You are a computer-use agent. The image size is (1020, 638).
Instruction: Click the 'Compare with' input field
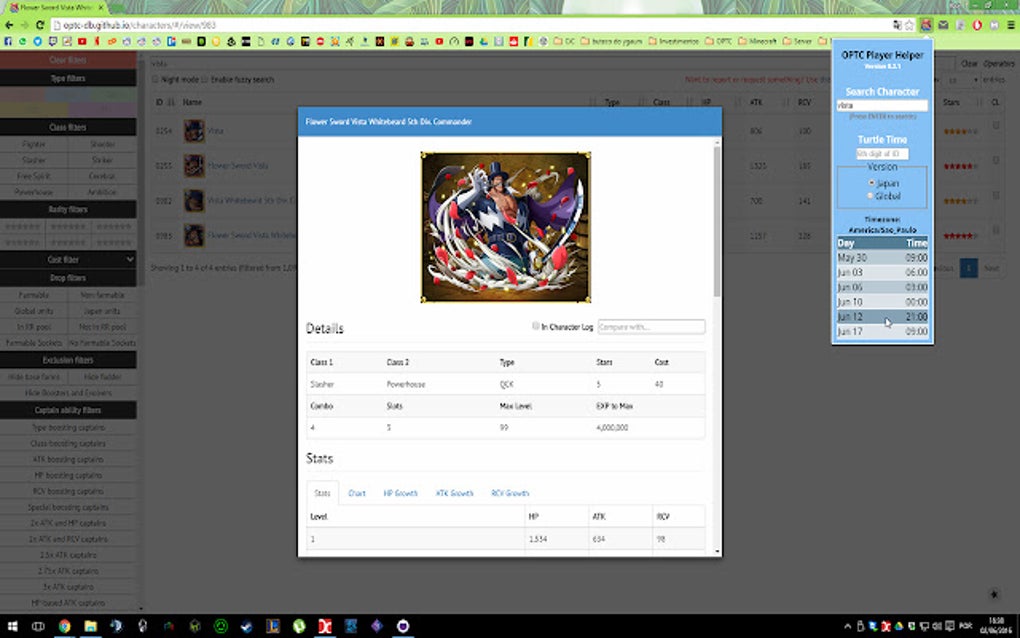(651, 326)
